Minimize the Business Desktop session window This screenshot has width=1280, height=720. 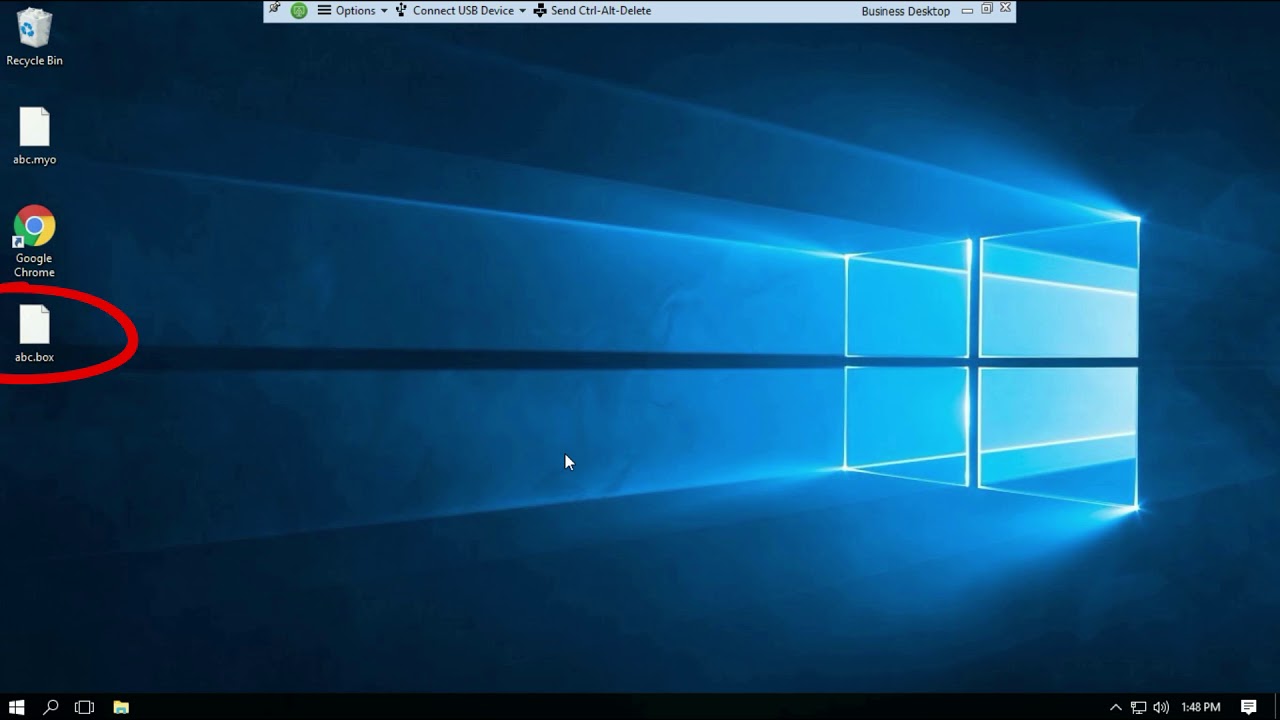[x=967, y=10]
